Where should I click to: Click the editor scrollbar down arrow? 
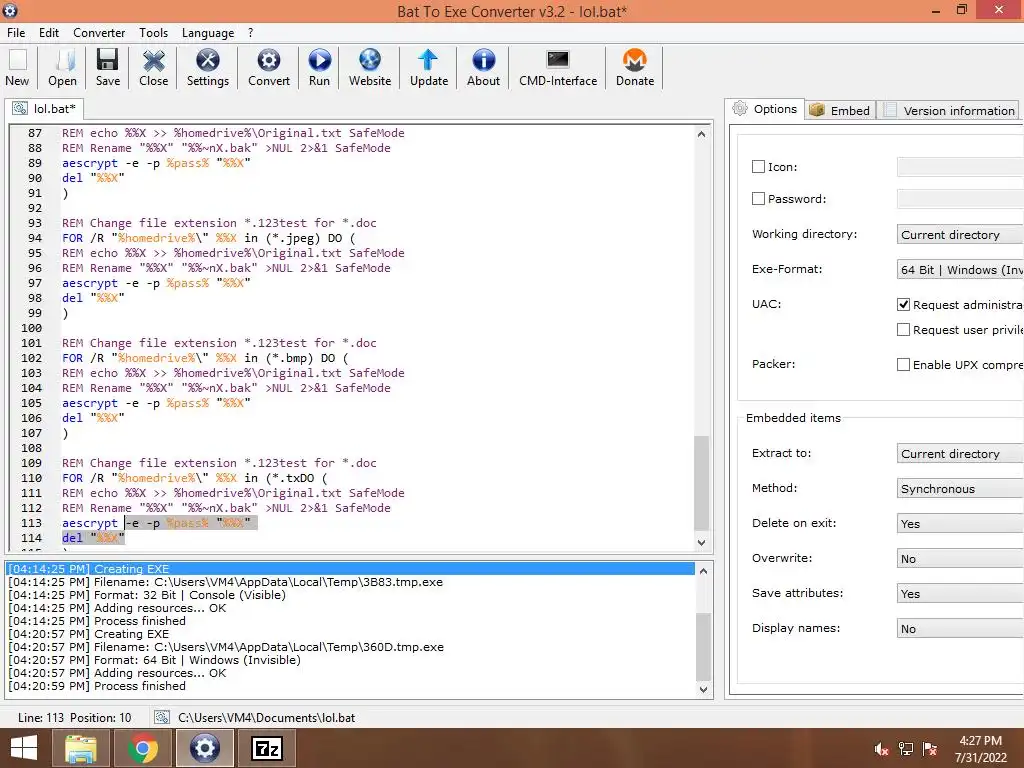(701, 542)
